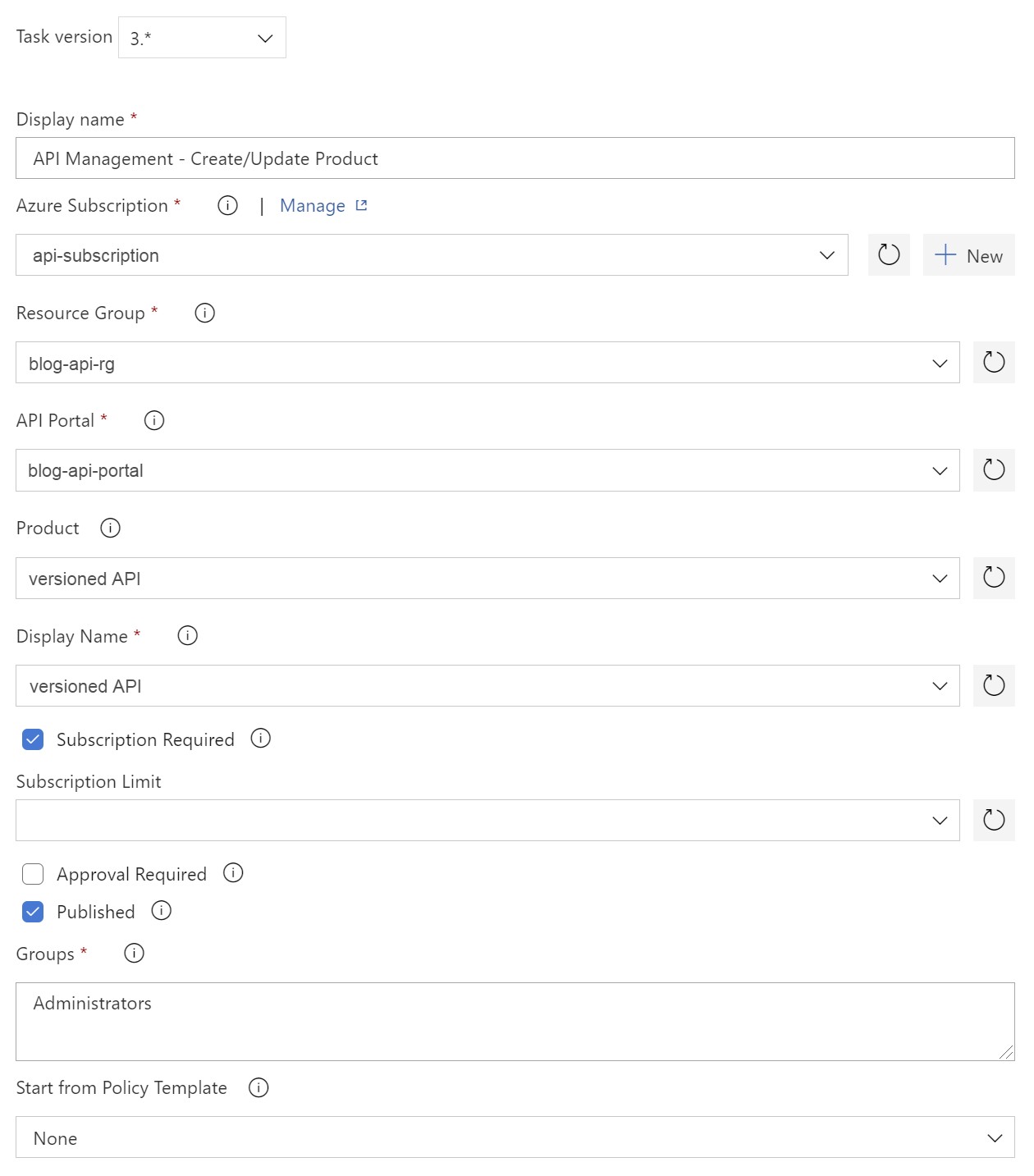View info about Start from Policy Template
This screenshot has width=1034, height=1176.
258,1087
